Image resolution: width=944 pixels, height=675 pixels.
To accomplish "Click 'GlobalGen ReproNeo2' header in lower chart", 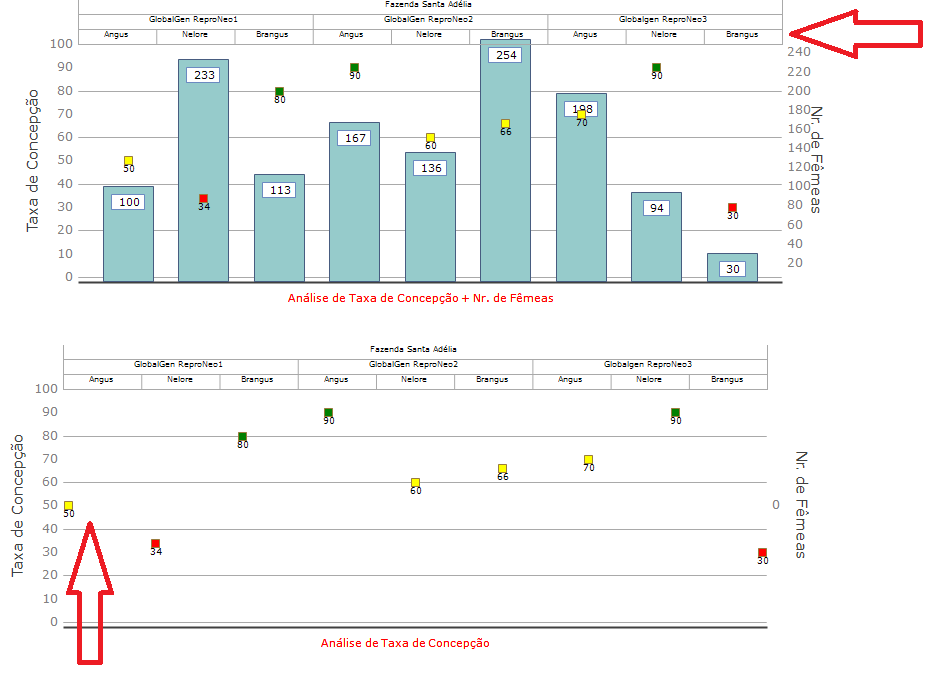I will (x=414, y=364).
